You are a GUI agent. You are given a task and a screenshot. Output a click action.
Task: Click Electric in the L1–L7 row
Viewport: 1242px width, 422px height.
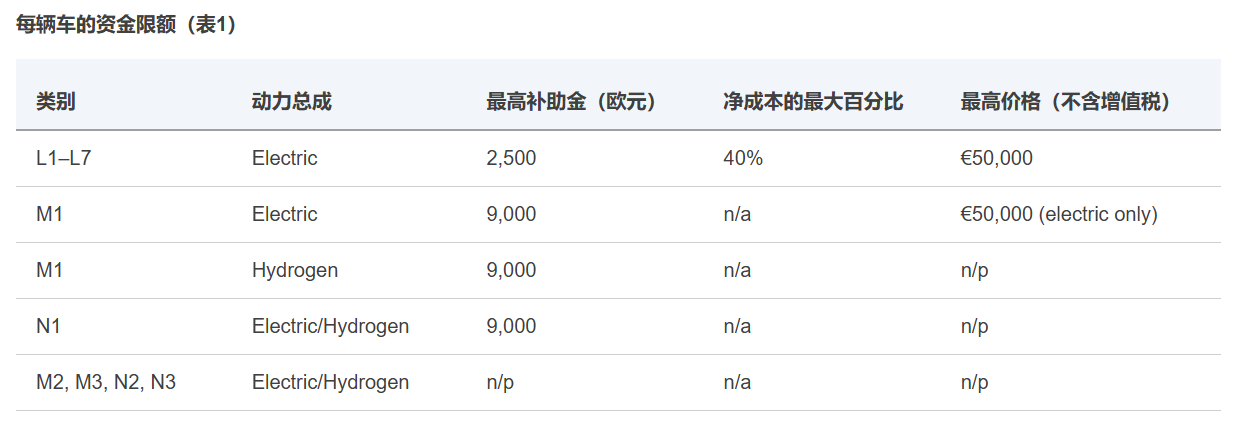285,158
